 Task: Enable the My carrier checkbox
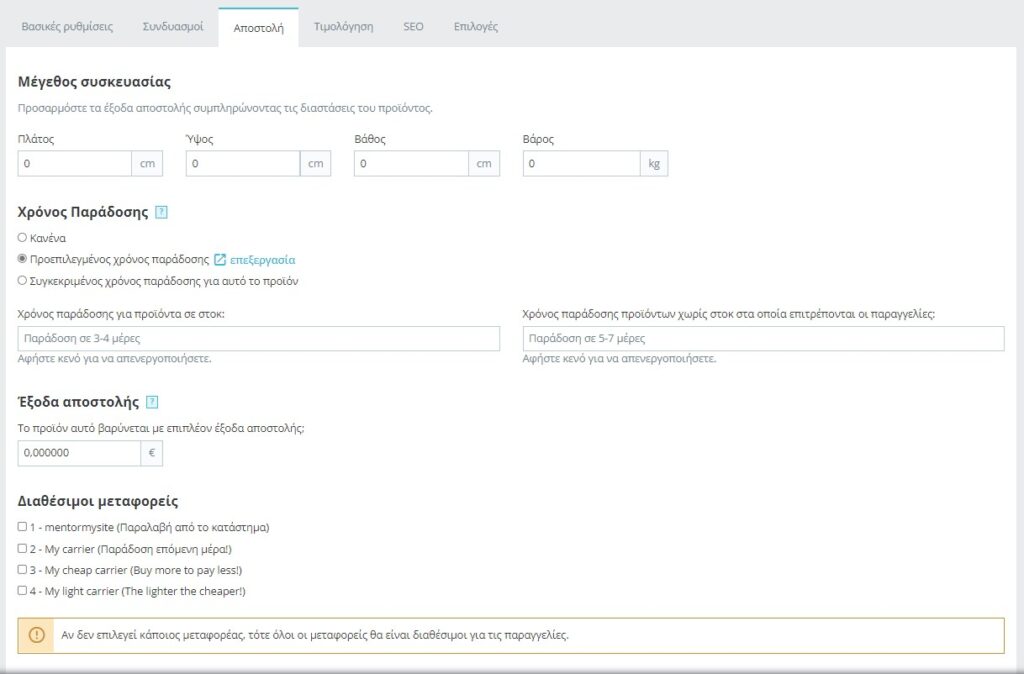click(23, 549)
